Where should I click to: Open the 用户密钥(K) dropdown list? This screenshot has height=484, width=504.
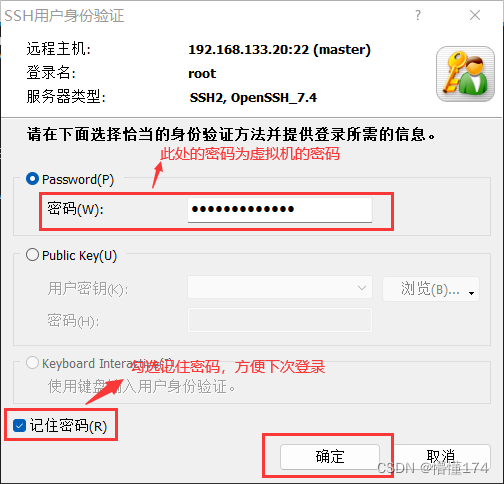pyautogui.click(x=280, y=287)
